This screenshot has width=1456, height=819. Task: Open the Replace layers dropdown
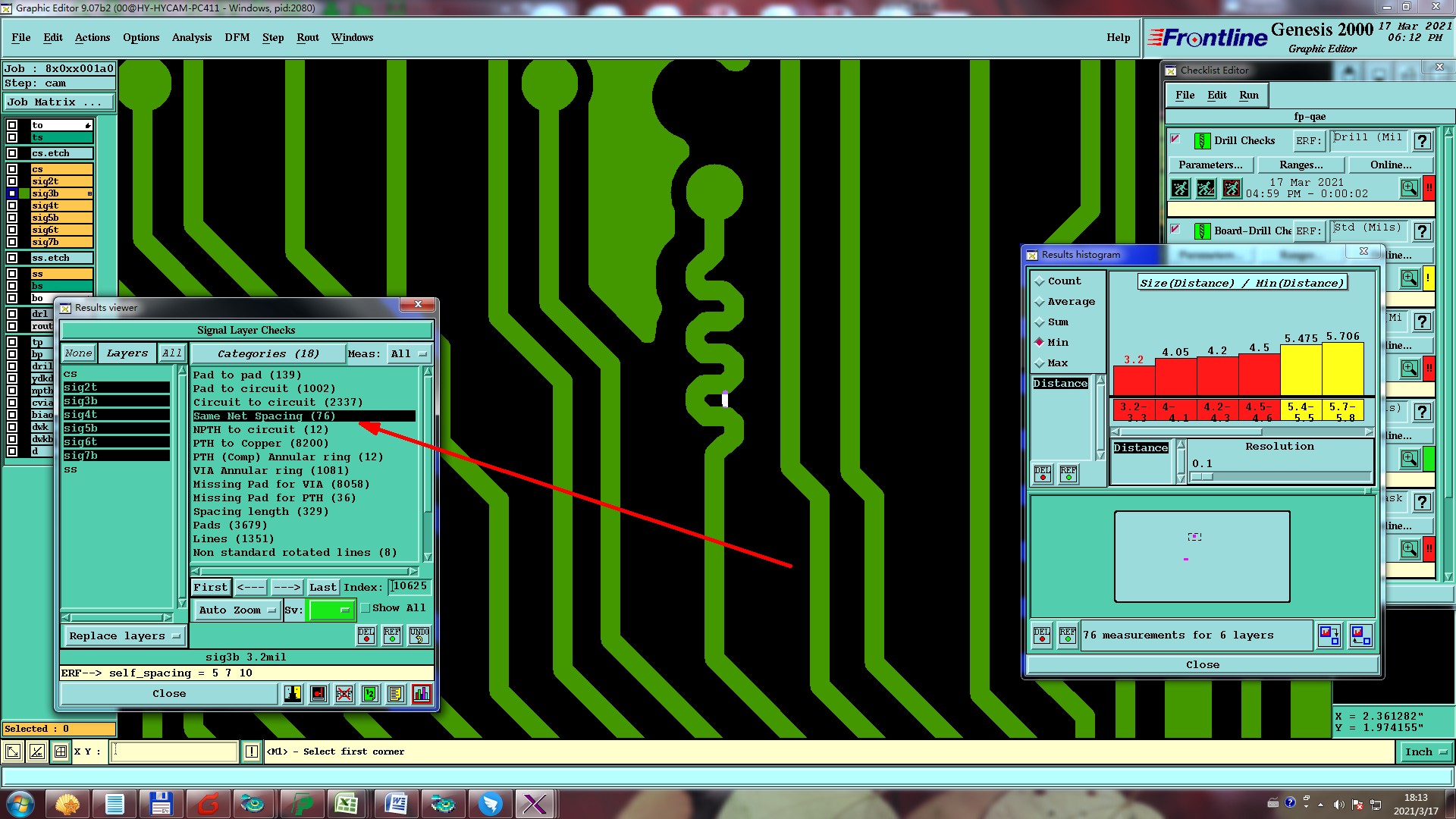124,636
